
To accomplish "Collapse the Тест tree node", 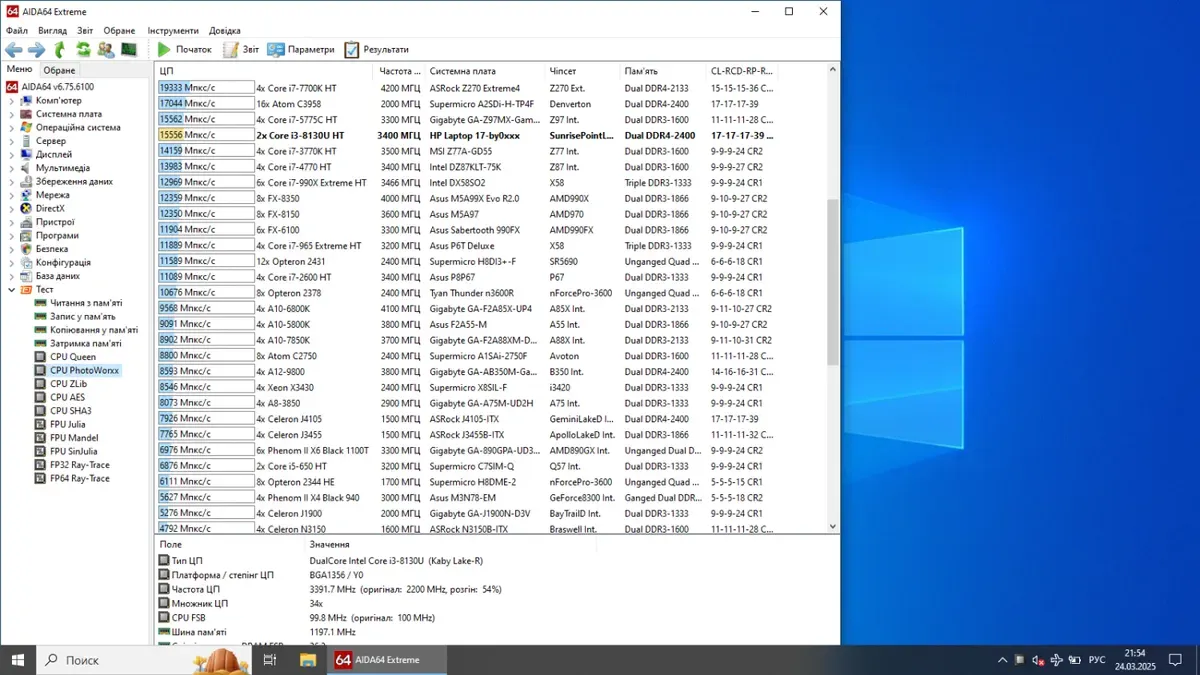I will (x=12, y=290).
